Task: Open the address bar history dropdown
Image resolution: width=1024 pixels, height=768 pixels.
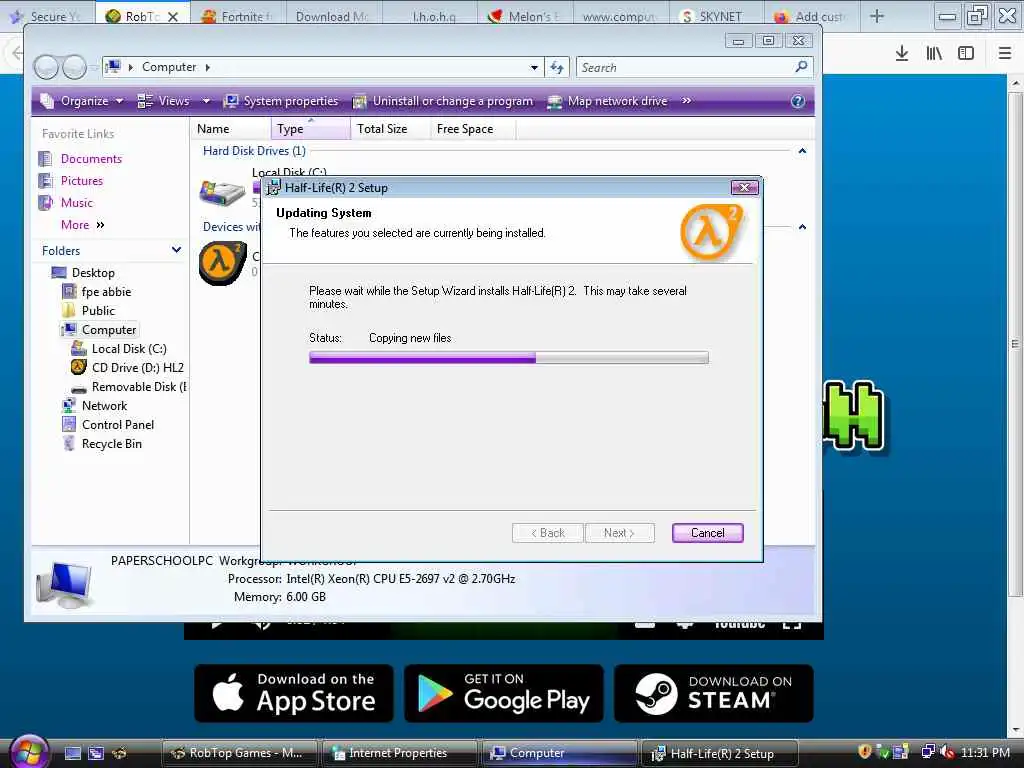Action: click(534, 67)
